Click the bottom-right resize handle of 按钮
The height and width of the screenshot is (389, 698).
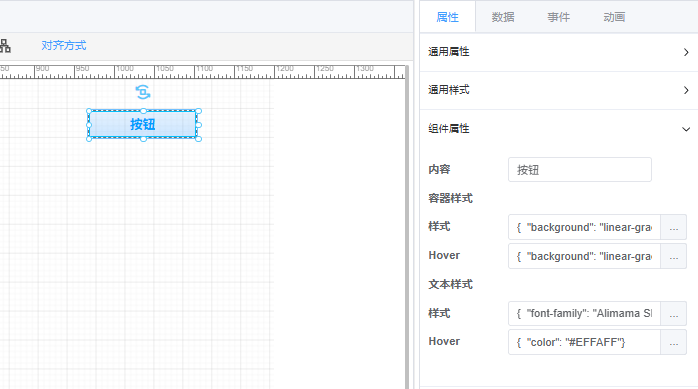point(199,139)
